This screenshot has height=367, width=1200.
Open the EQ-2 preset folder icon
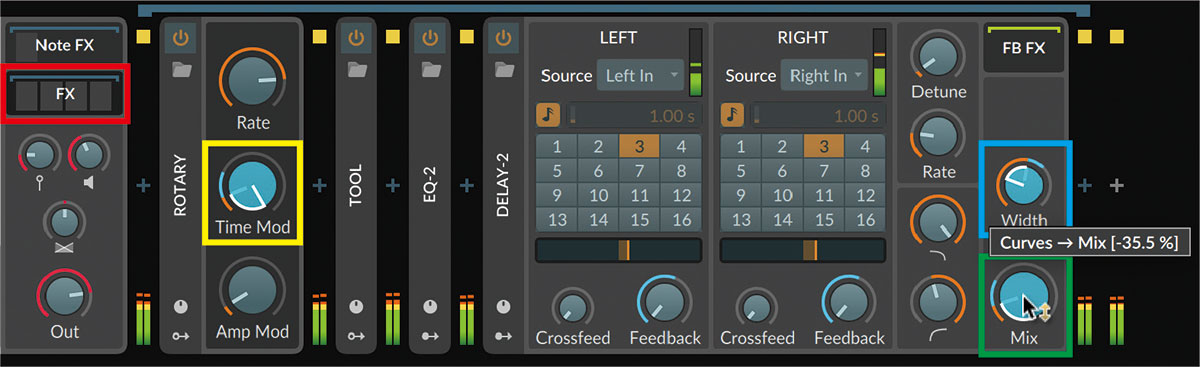click(x=430, y=70)
